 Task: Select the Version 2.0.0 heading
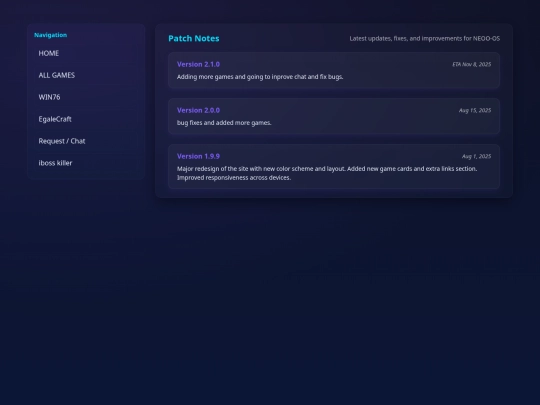(x=198, y=110)
